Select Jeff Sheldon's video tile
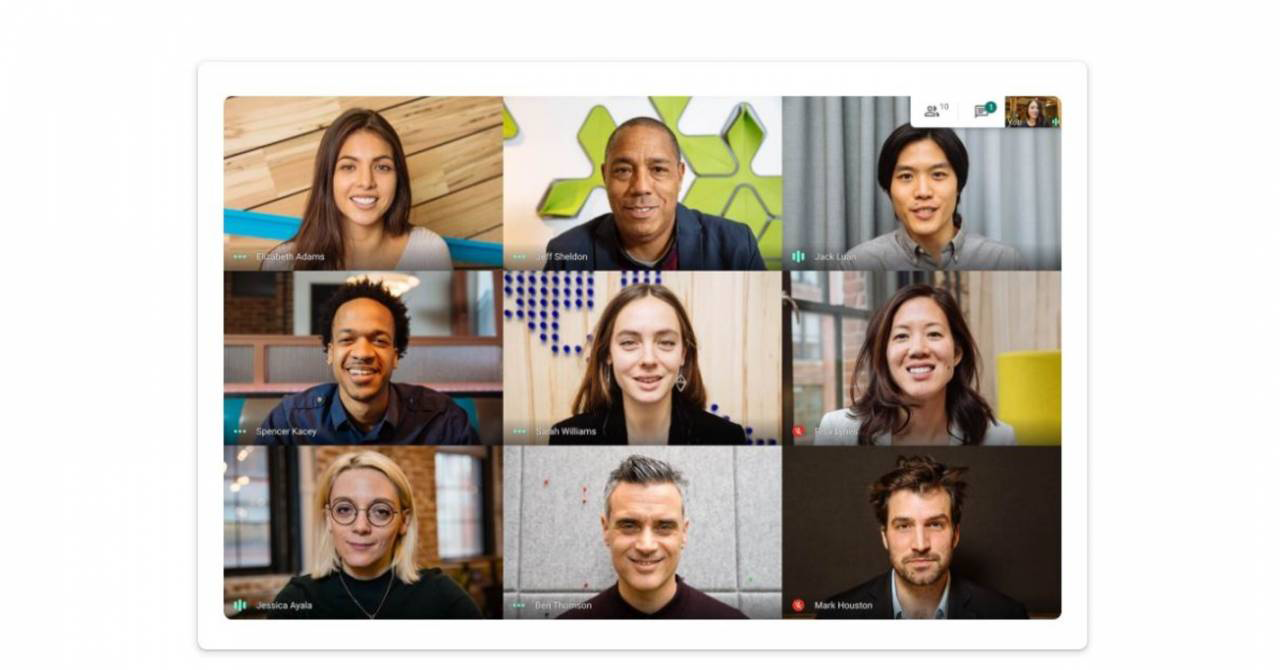1280x670 pixels. (642, 183)
